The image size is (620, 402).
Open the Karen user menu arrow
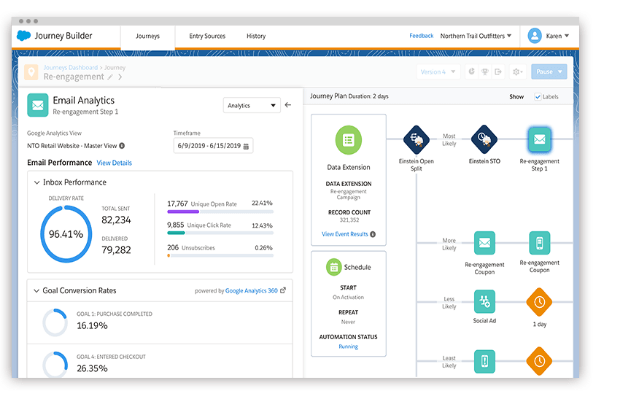567,36
